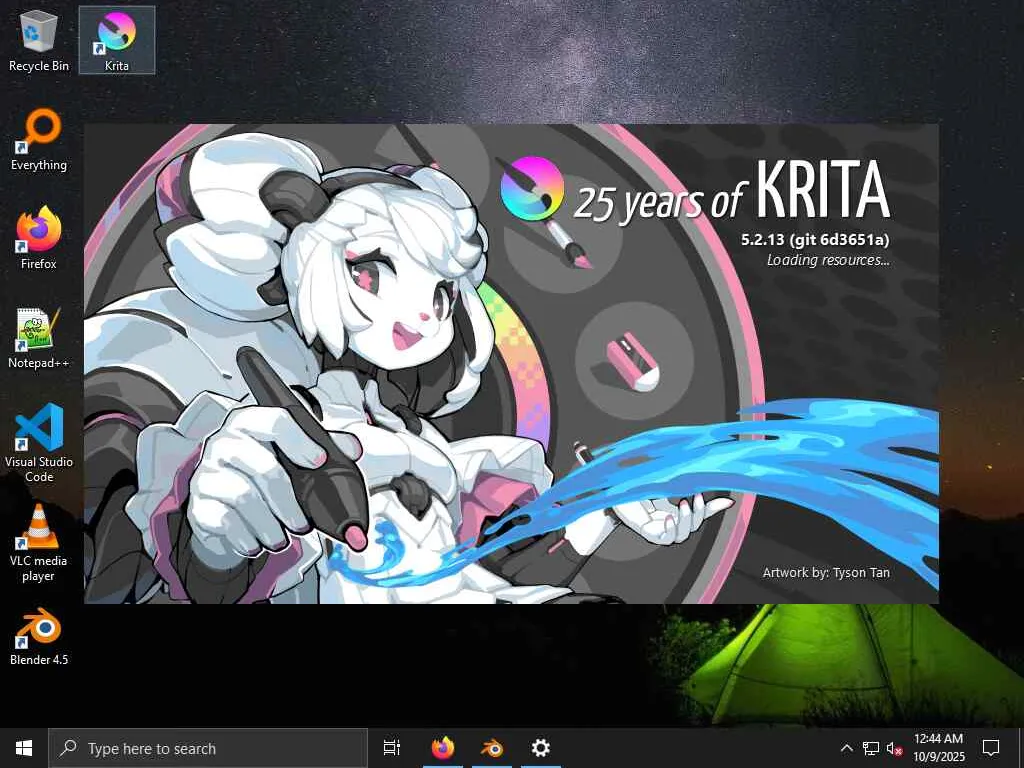Switch to Blender in the taskbar

click(492, 748)
